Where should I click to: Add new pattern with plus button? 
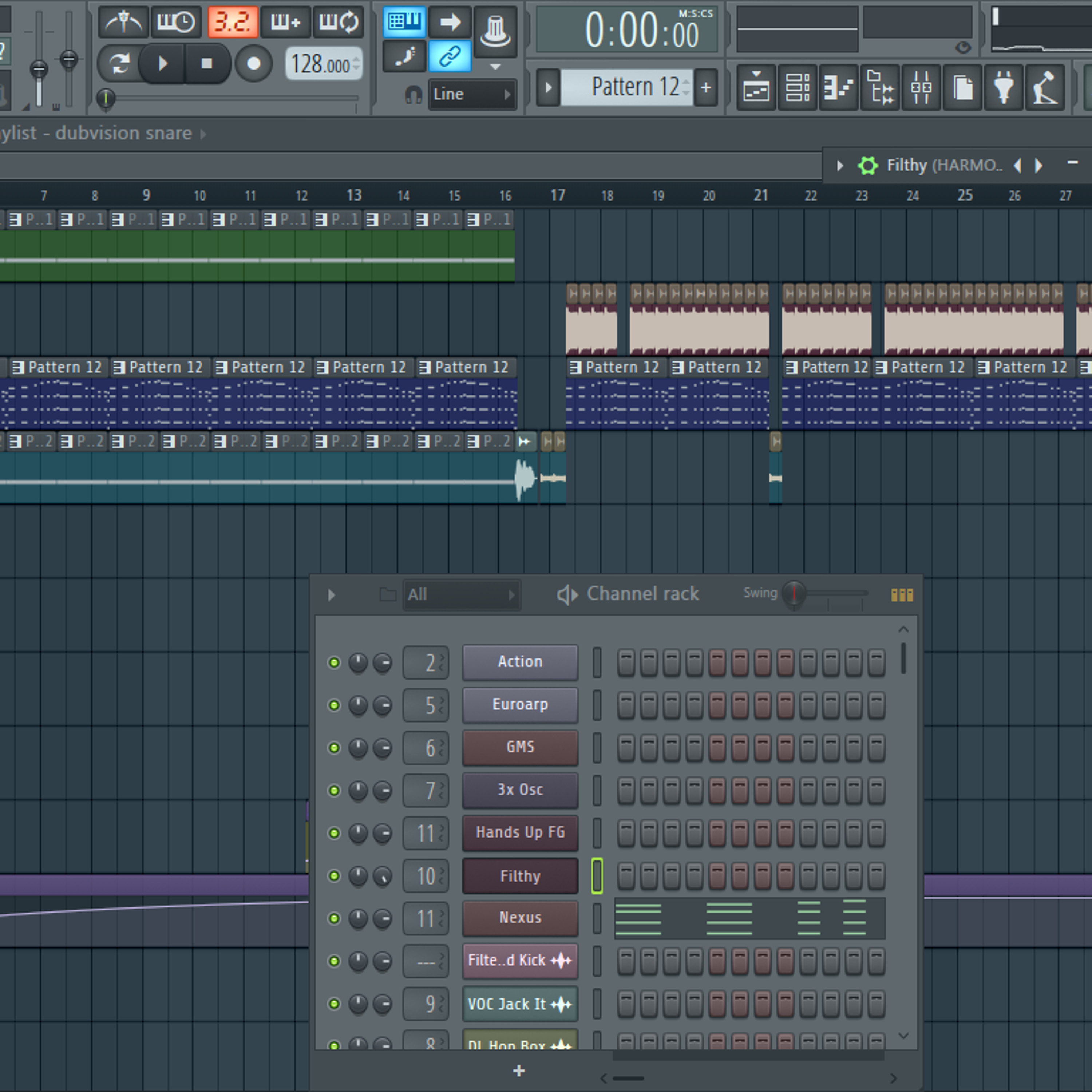pos(706,88)
